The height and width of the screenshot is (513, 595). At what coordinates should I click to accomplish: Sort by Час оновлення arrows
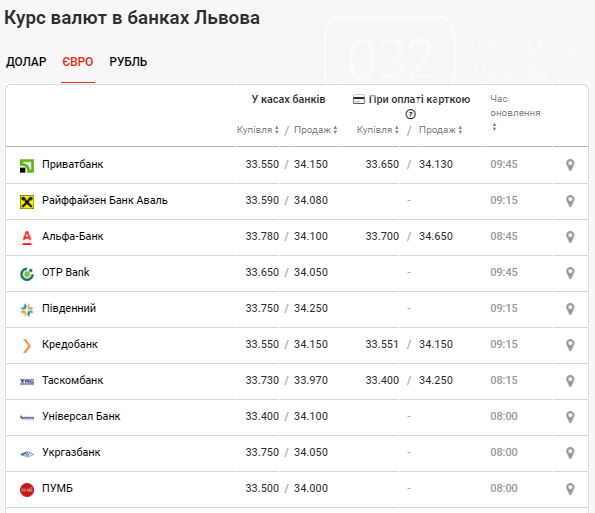pyautogui.click(x=494, y=127)
